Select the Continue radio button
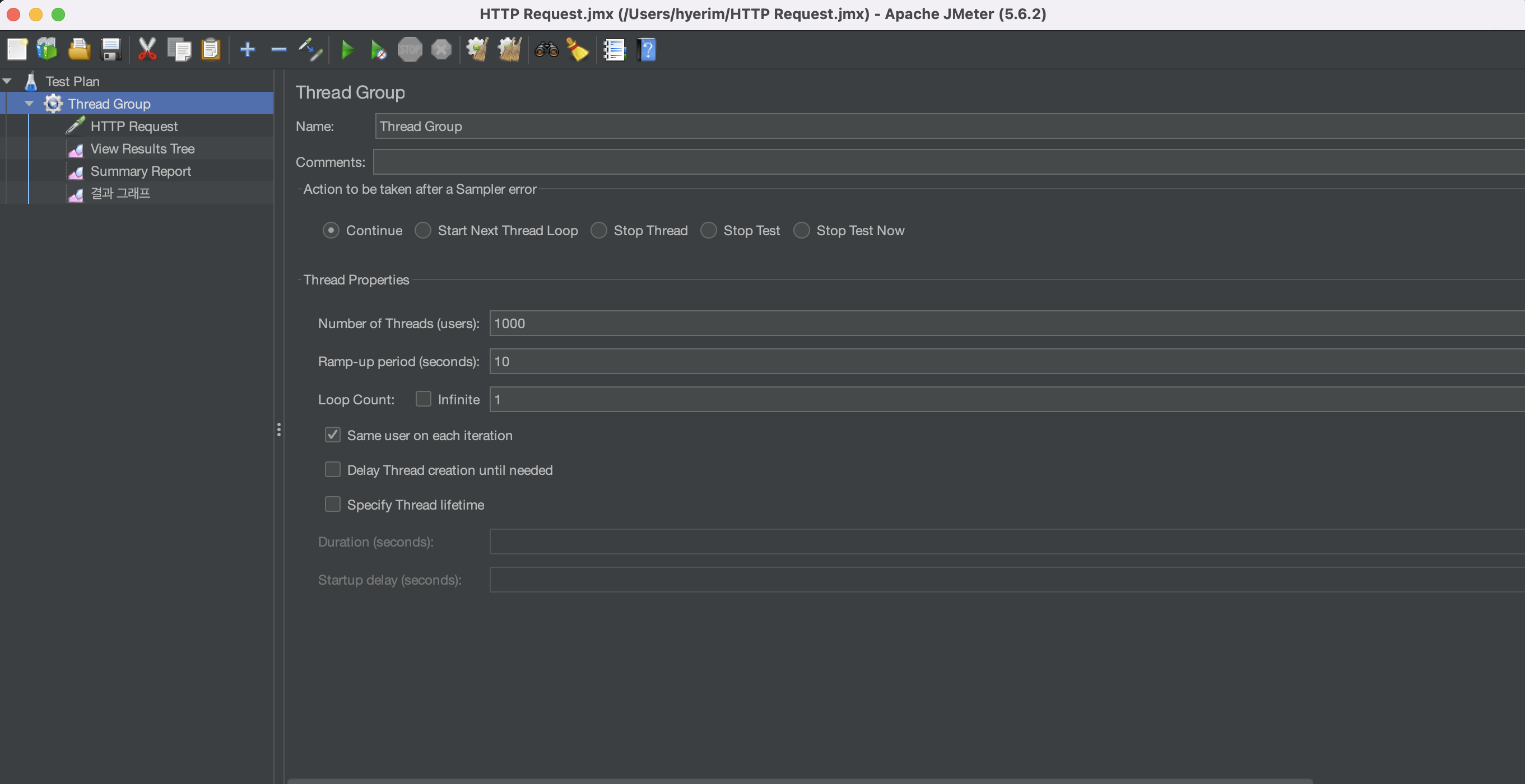Viewport: 1525px width, 784px height. point(331,230)
